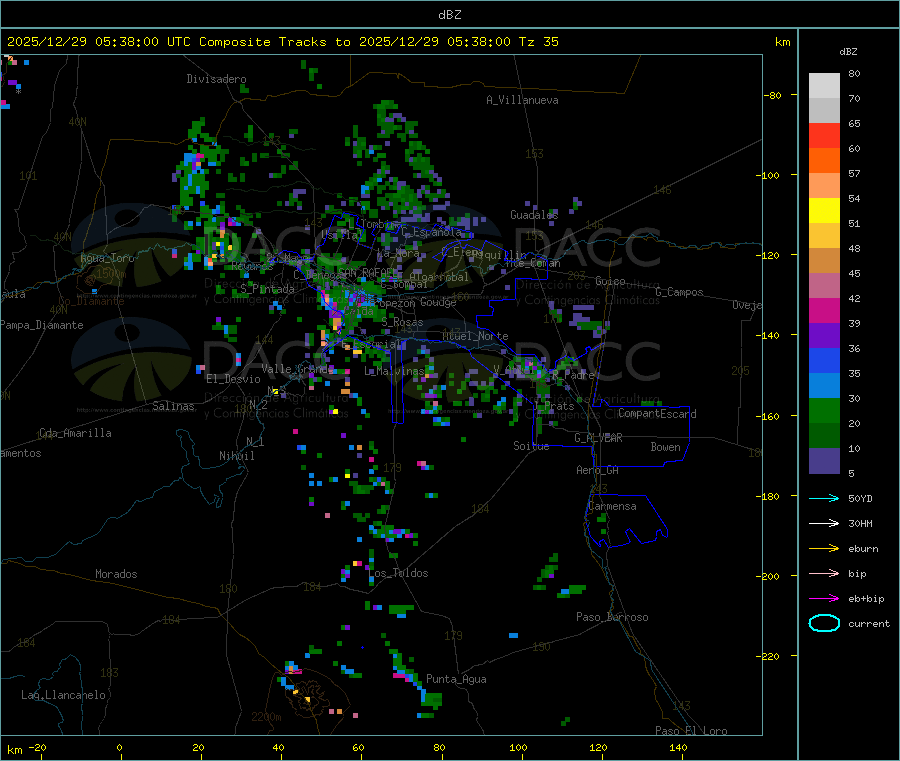Select the red 65 dBZ color swatch
Screen dimensions: 900x761
tap(824, 135)
